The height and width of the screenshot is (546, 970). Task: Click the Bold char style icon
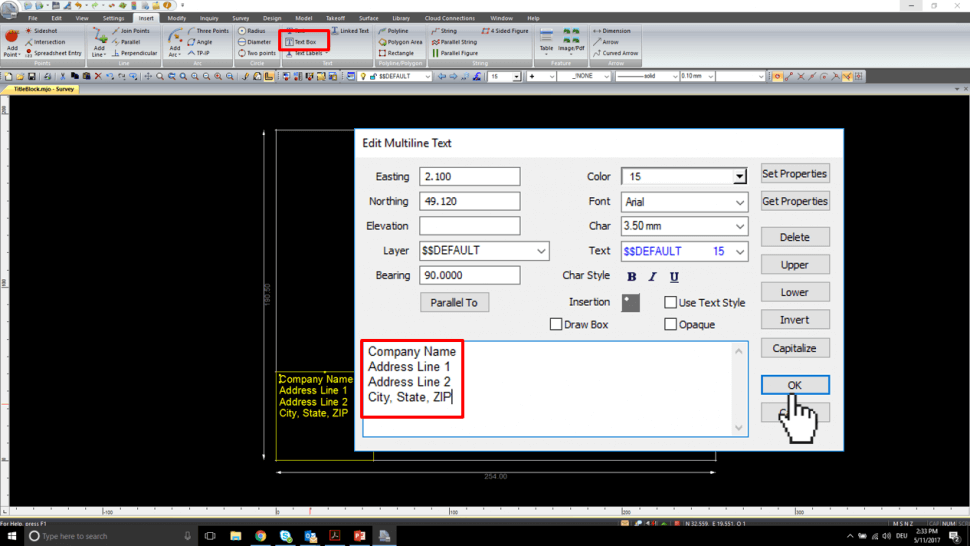pyautogui.click(x=631, y=277)
